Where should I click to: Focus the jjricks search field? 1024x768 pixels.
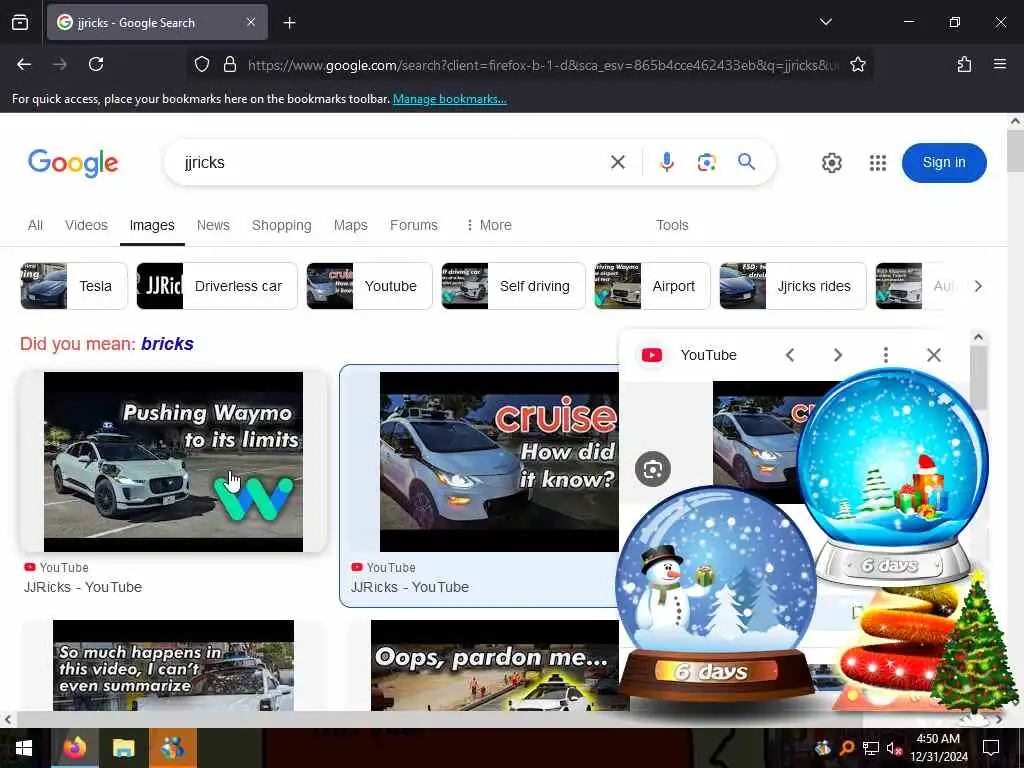[392, 162]
